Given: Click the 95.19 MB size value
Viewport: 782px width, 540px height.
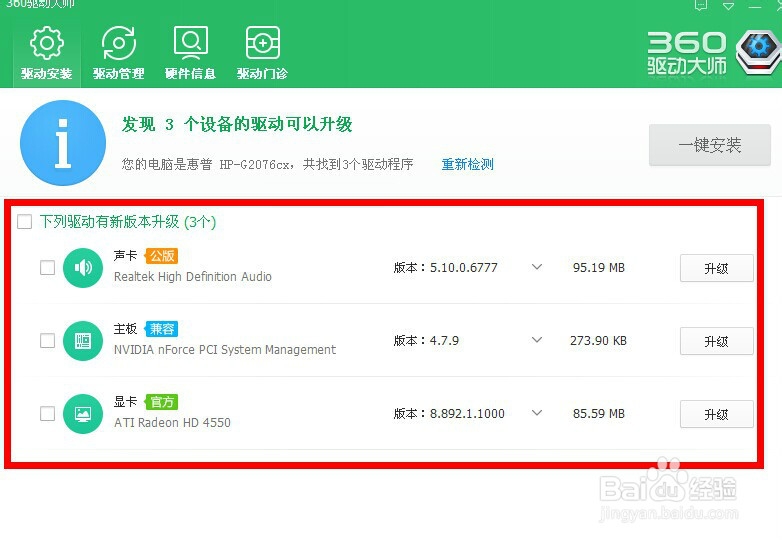Looking at the screenshot, I should point(599,268).
